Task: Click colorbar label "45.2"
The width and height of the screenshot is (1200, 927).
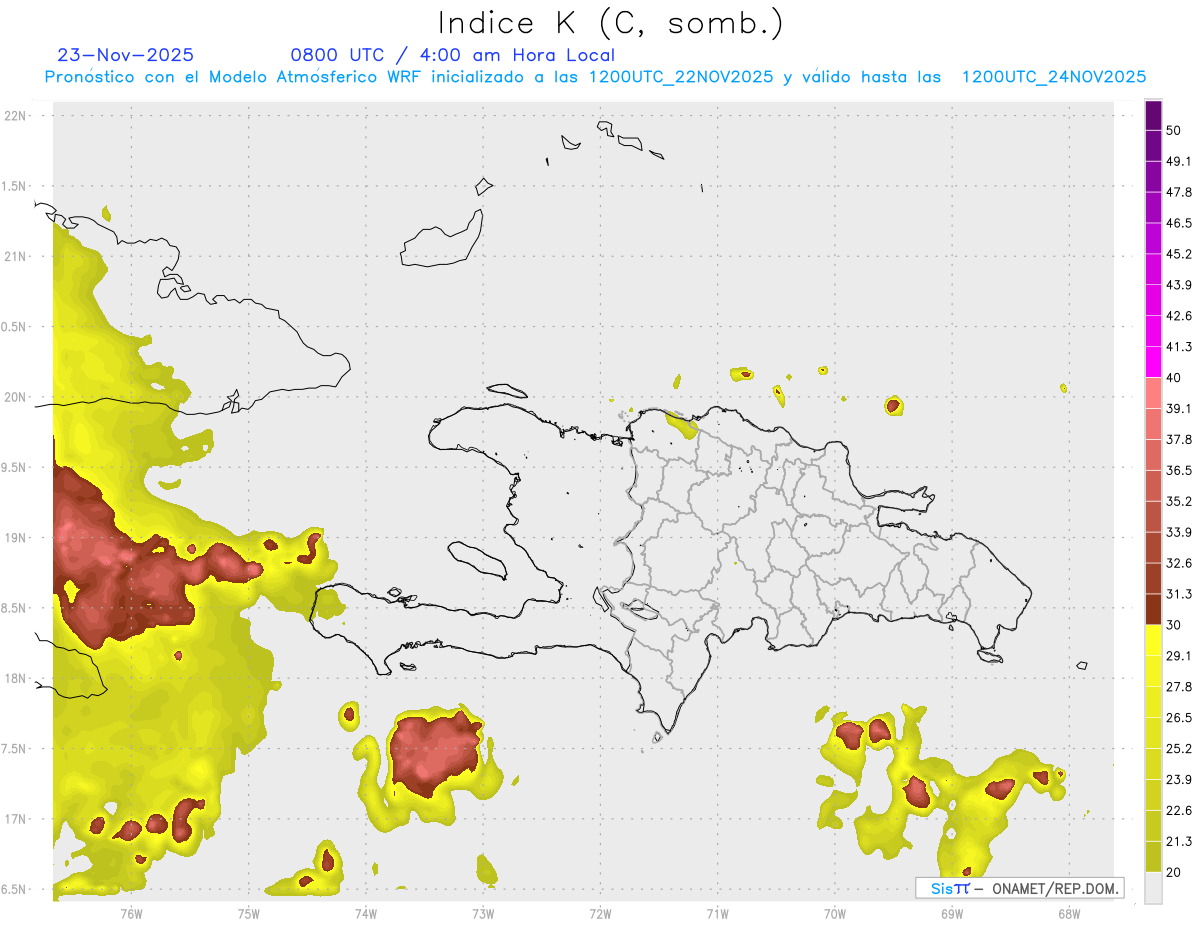Action: 1179,255
